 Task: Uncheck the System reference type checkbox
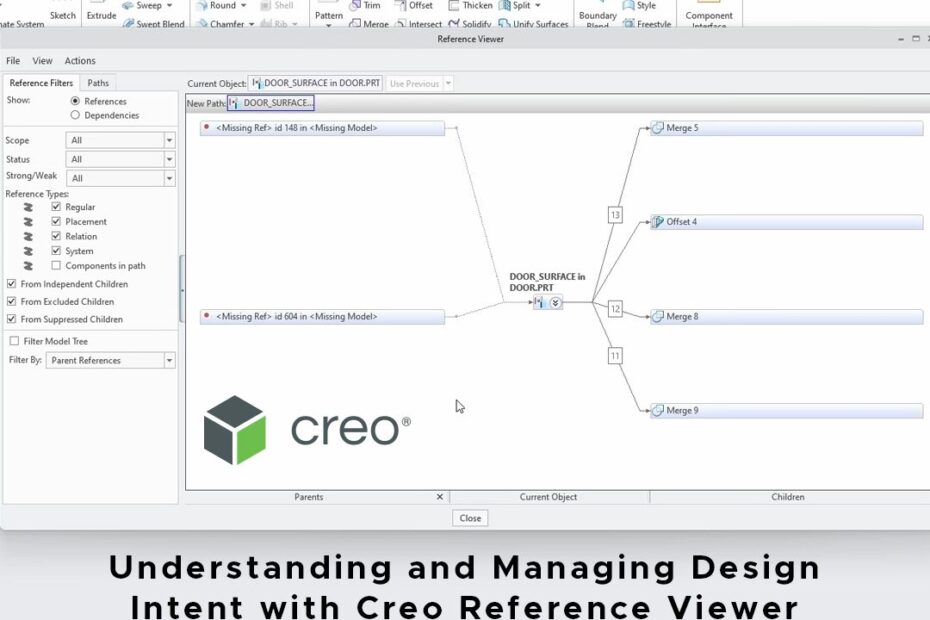(56, 250)
